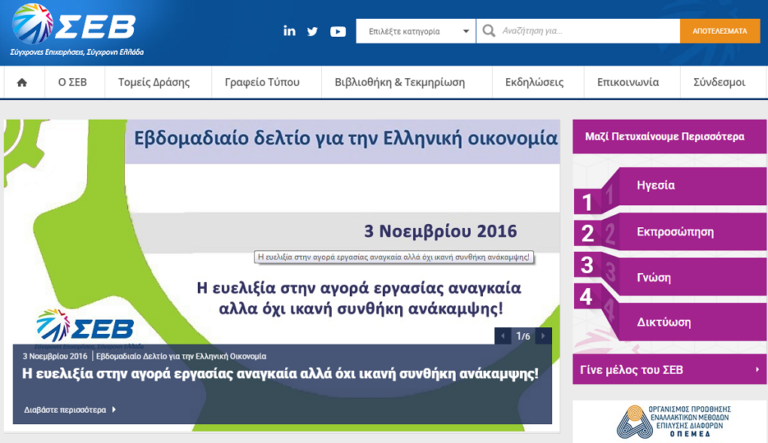Open the ΣΕΒ YouTube icon

[337, 32]
